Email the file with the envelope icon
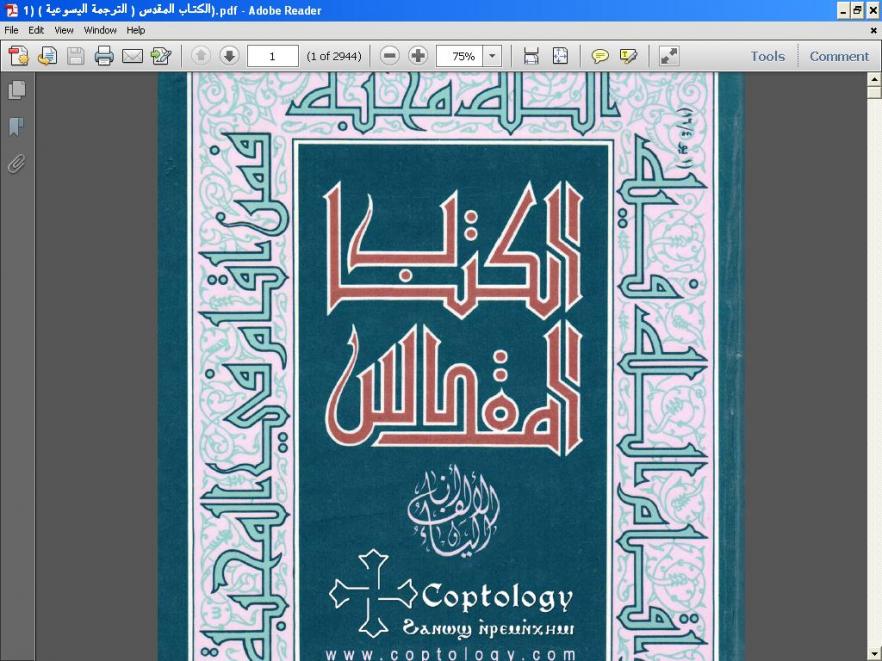Image resolution: width=882 pixels, height=661 pixels. [133, 56]
